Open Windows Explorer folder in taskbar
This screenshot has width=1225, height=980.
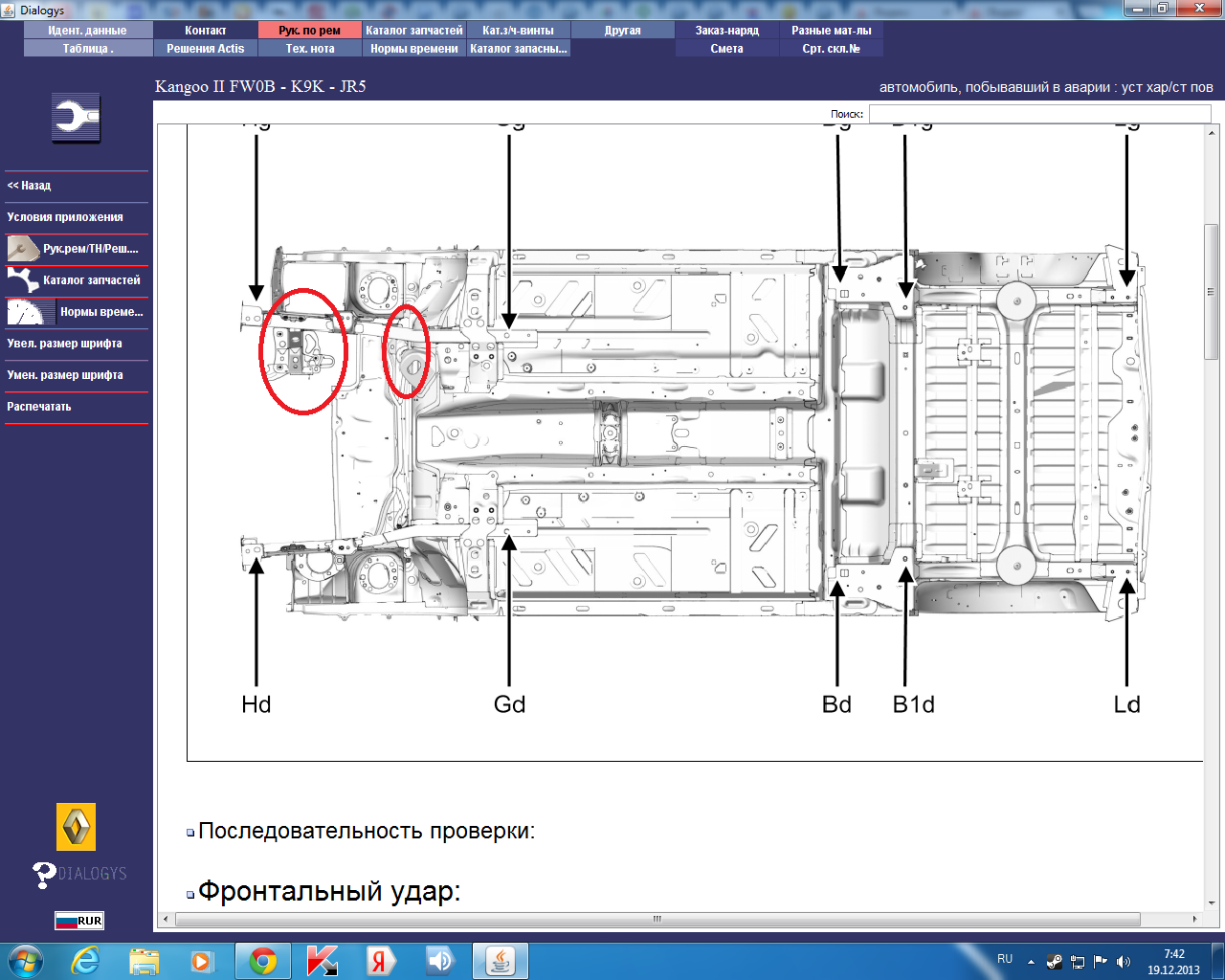click(x=145, y=961)
